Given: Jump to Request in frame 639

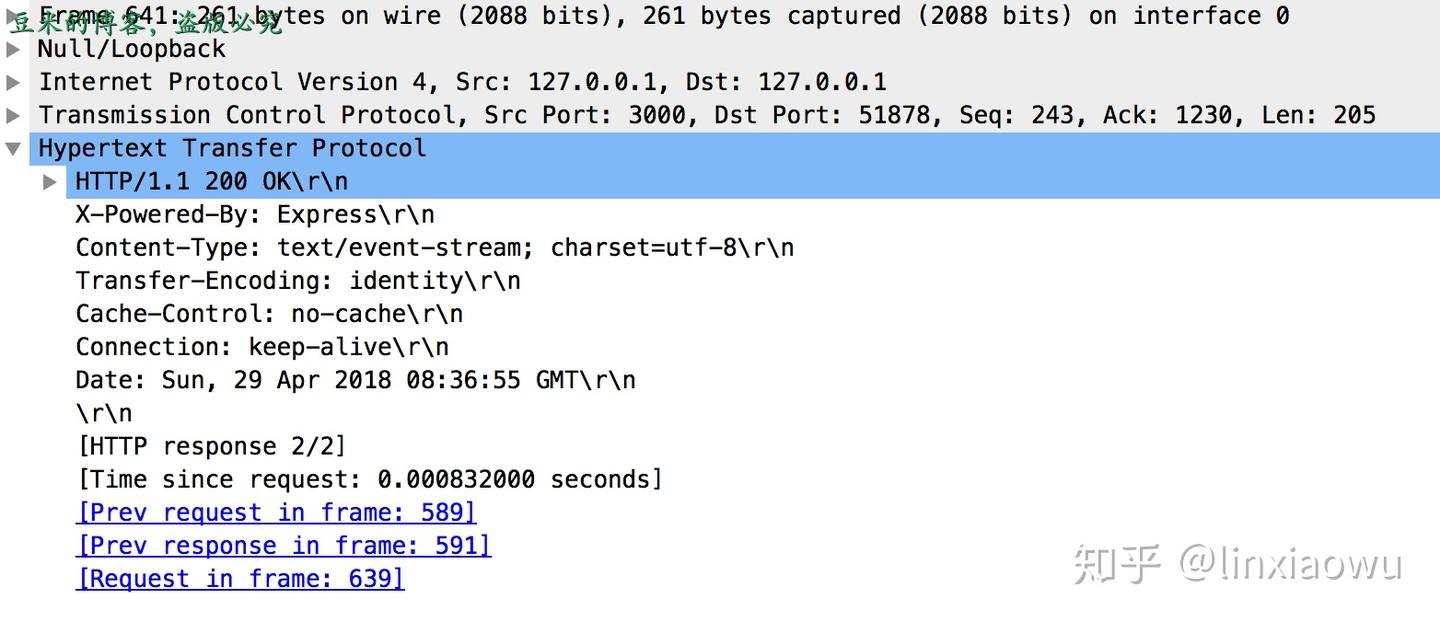Looking at the screenshot, I should click(x=240, y=579).
